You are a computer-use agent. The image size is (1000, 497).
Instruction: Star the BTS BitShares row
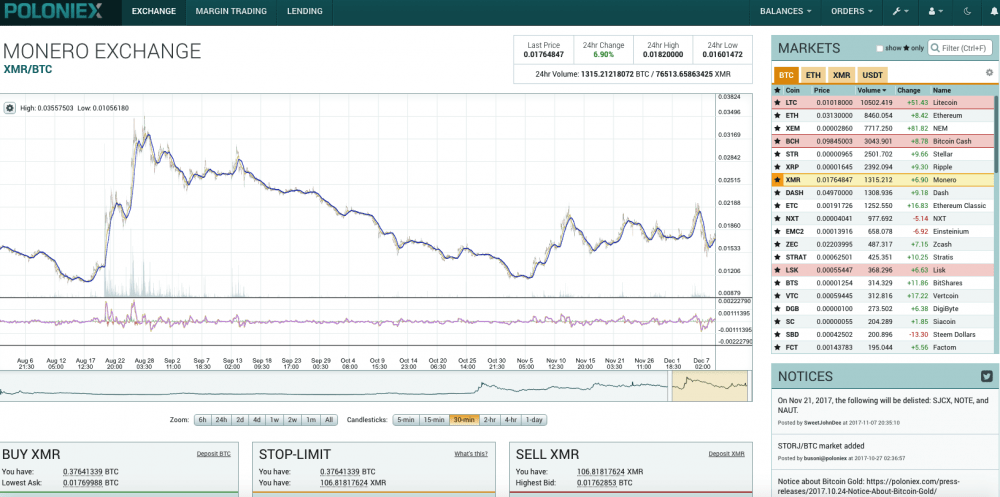777,283
